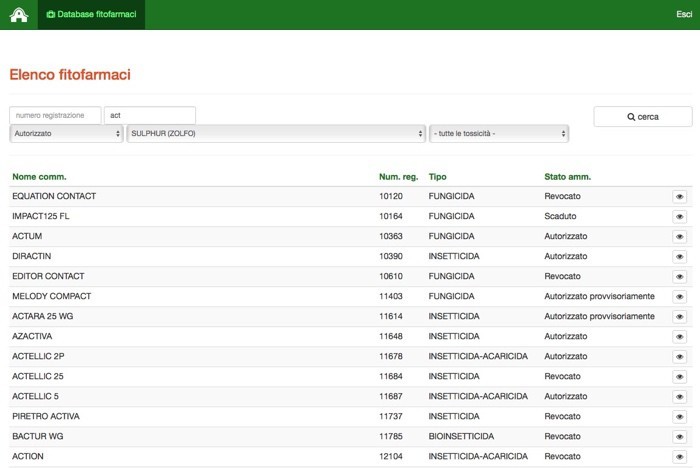This screenshot has width=700, height=468.
Task: Select the IMPACT125 FL product name
Action: tap(41, 216)
